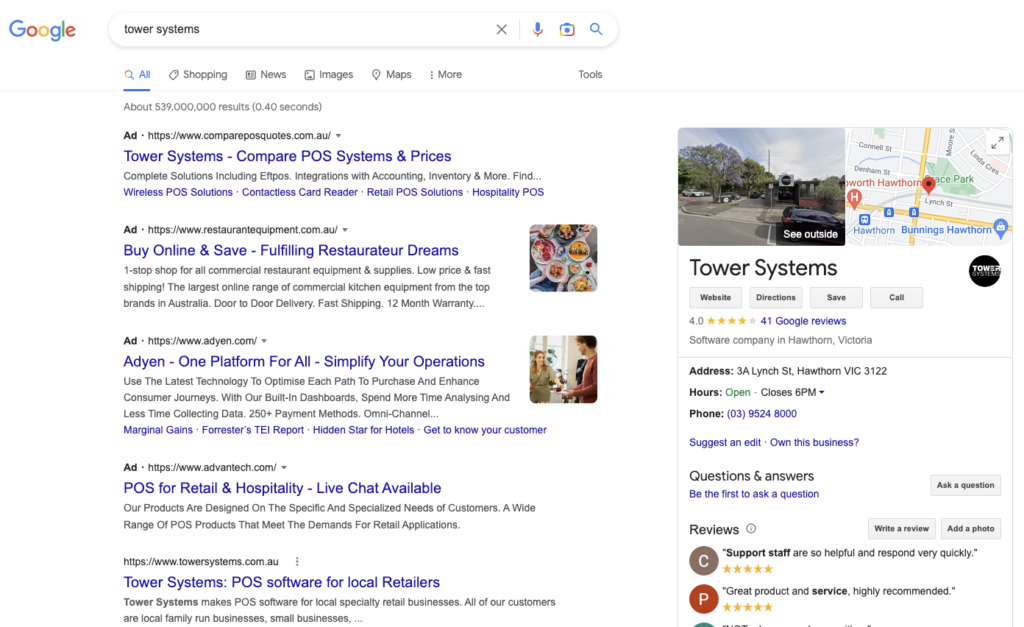
Task: Switch to the Images tab
Action: pyautogui.click(x=328, y=74)
